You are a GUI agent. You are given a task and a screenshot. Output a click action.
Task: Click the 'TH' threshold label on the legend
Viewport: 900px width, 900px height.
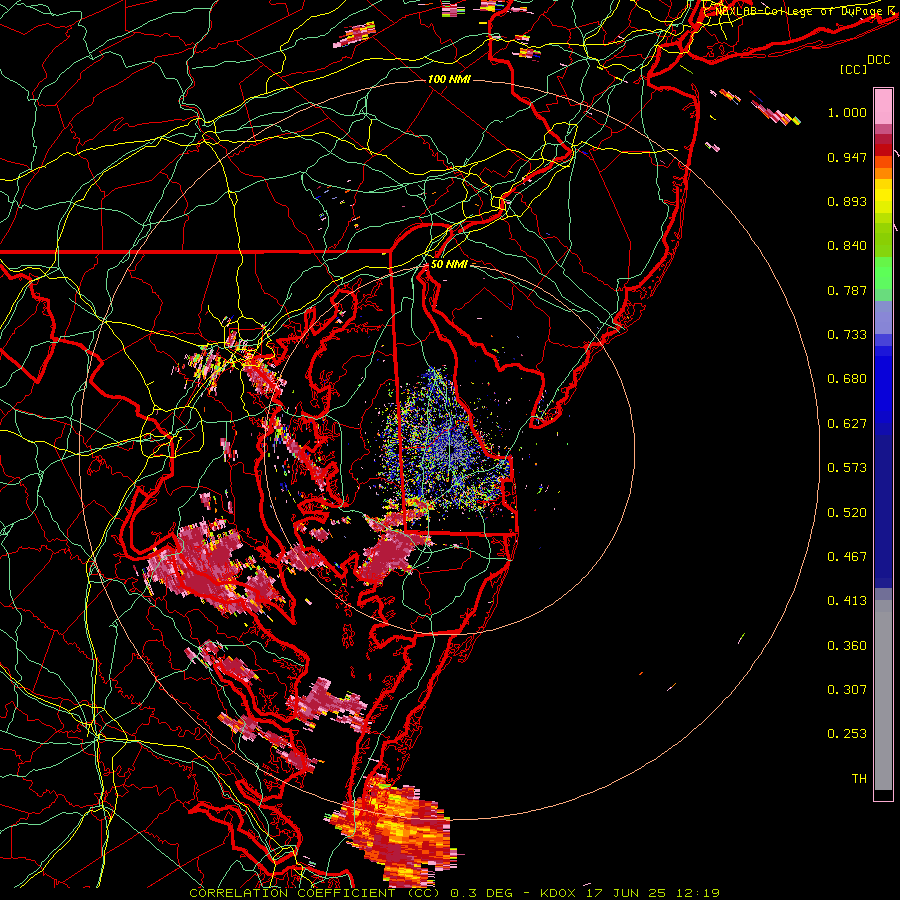[x=859, y=779]
